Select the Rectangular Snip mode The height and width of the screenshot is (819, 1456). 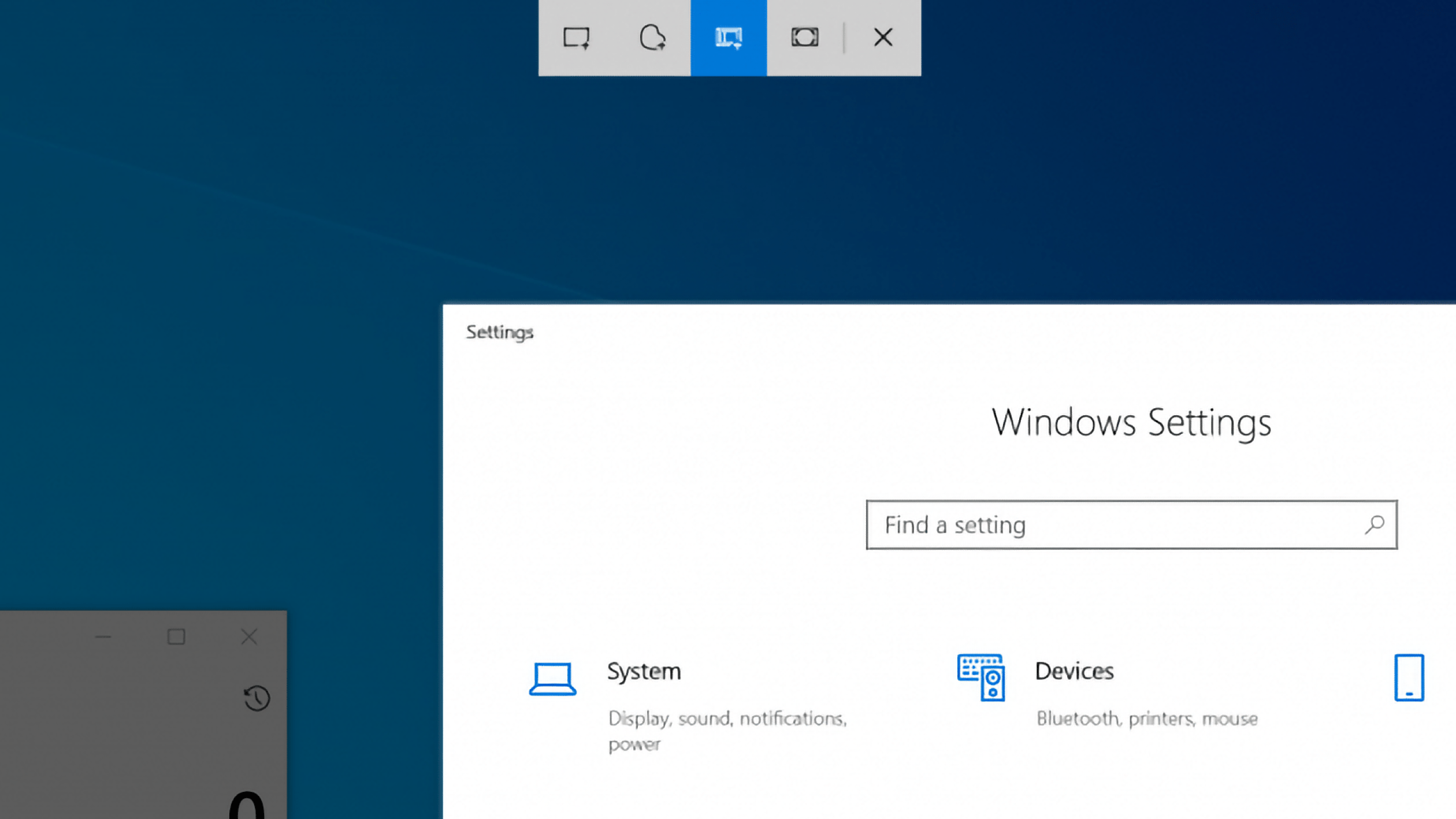576,38
